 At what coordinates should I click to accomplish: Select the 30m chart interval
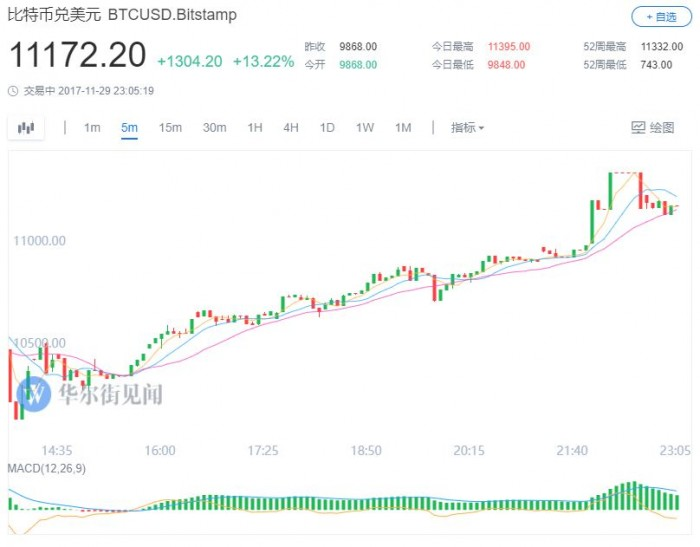[x=214, y=128]
